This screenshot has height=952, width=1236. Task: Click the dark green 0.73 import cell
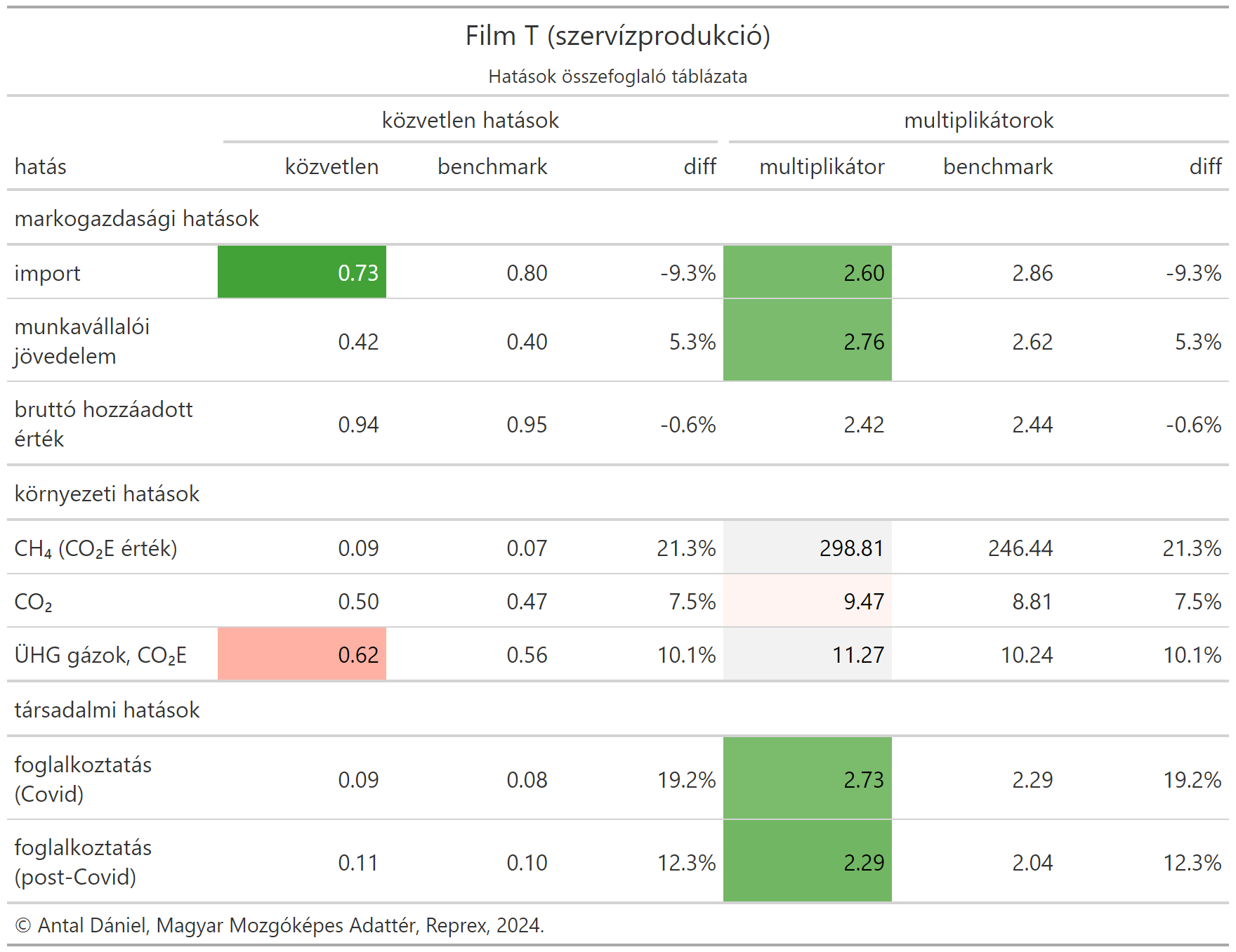pos(302,272)
